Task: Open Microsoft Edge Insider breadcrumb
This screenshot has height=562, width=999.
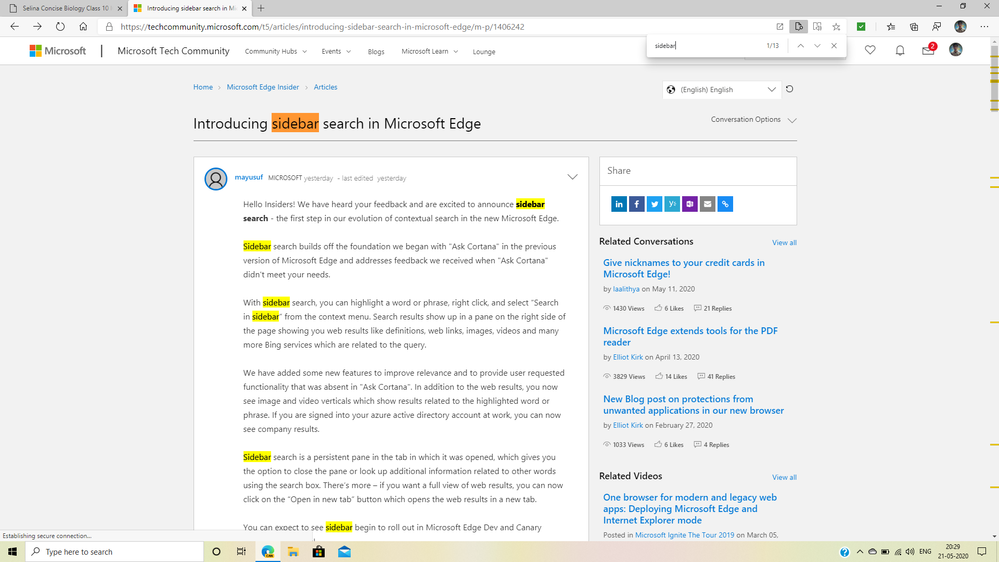Action: (262, 87)
